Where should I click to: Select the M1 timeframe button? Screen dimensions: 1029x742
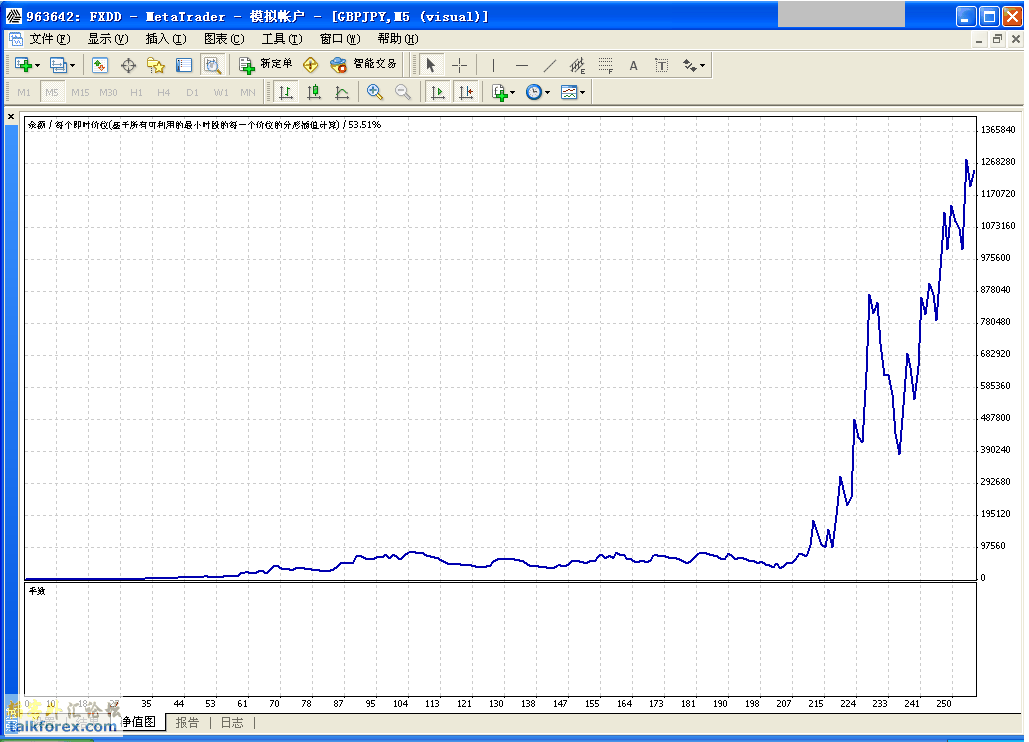24,93
